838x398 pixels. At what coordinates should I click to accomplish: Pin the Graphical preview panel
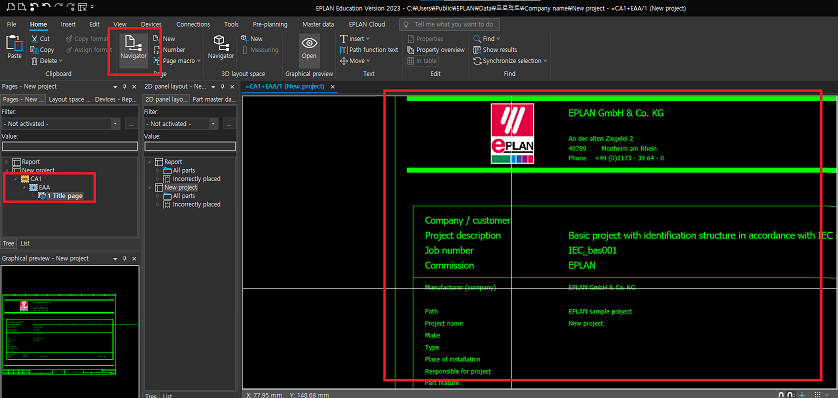(x=124, y=259)
